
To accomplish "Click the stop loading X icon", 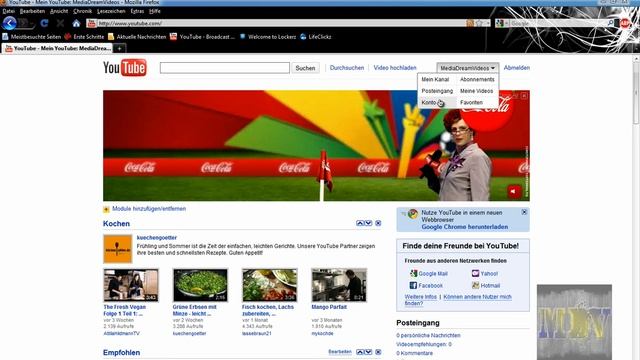I will click(60, 23).
